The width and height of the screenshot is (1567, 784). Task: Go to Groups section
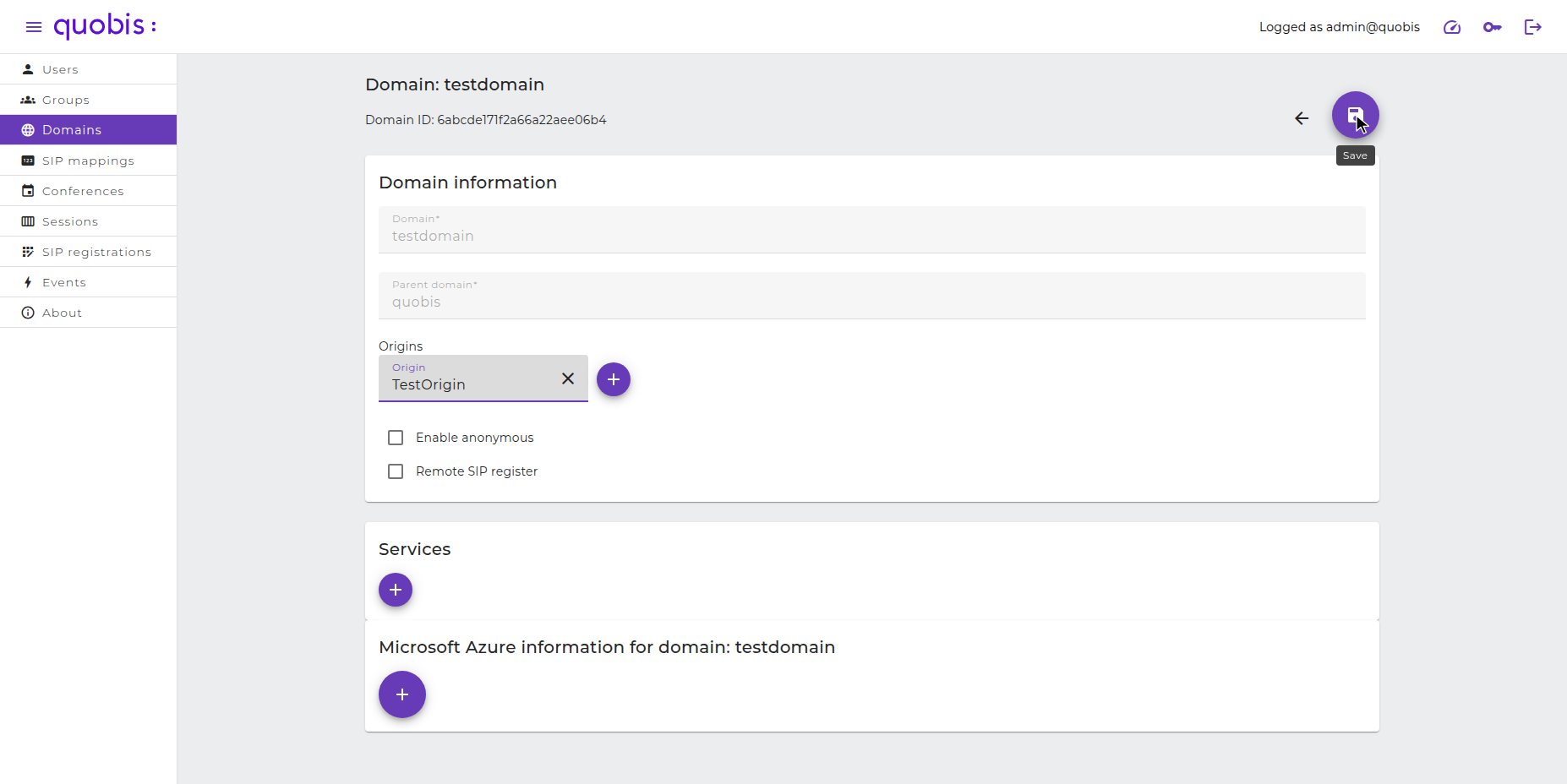89,100
